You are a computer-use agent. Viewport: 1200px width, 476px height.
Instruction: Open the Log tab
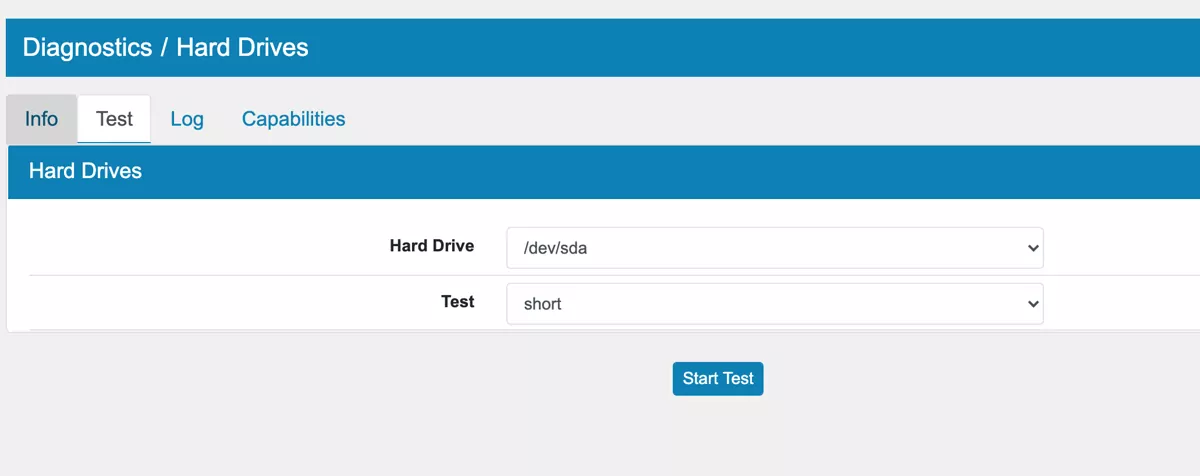[x=187, y=119]
